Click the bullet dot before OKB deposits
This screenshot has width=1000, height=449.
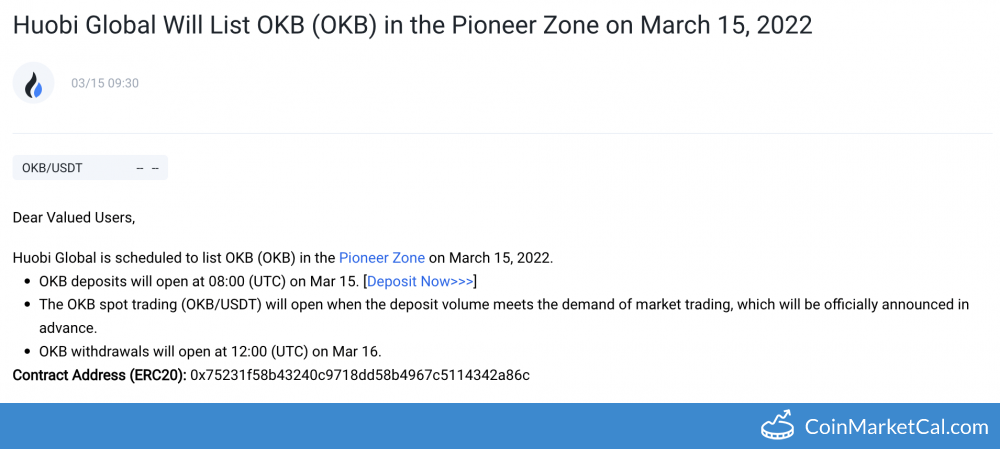click(x=26, y=281)
